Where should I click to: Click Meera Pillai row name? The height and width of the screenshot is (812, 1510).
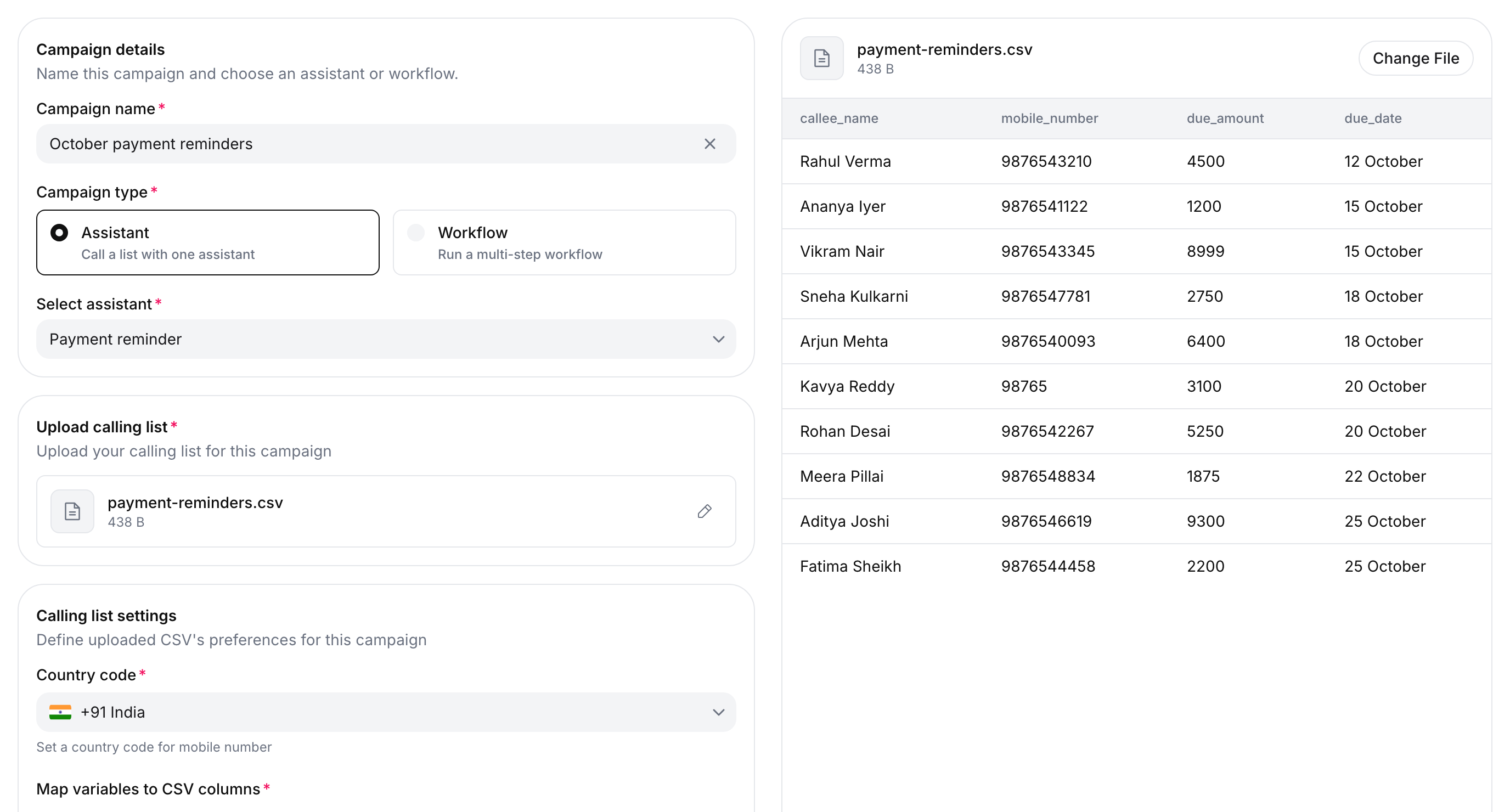841,477
